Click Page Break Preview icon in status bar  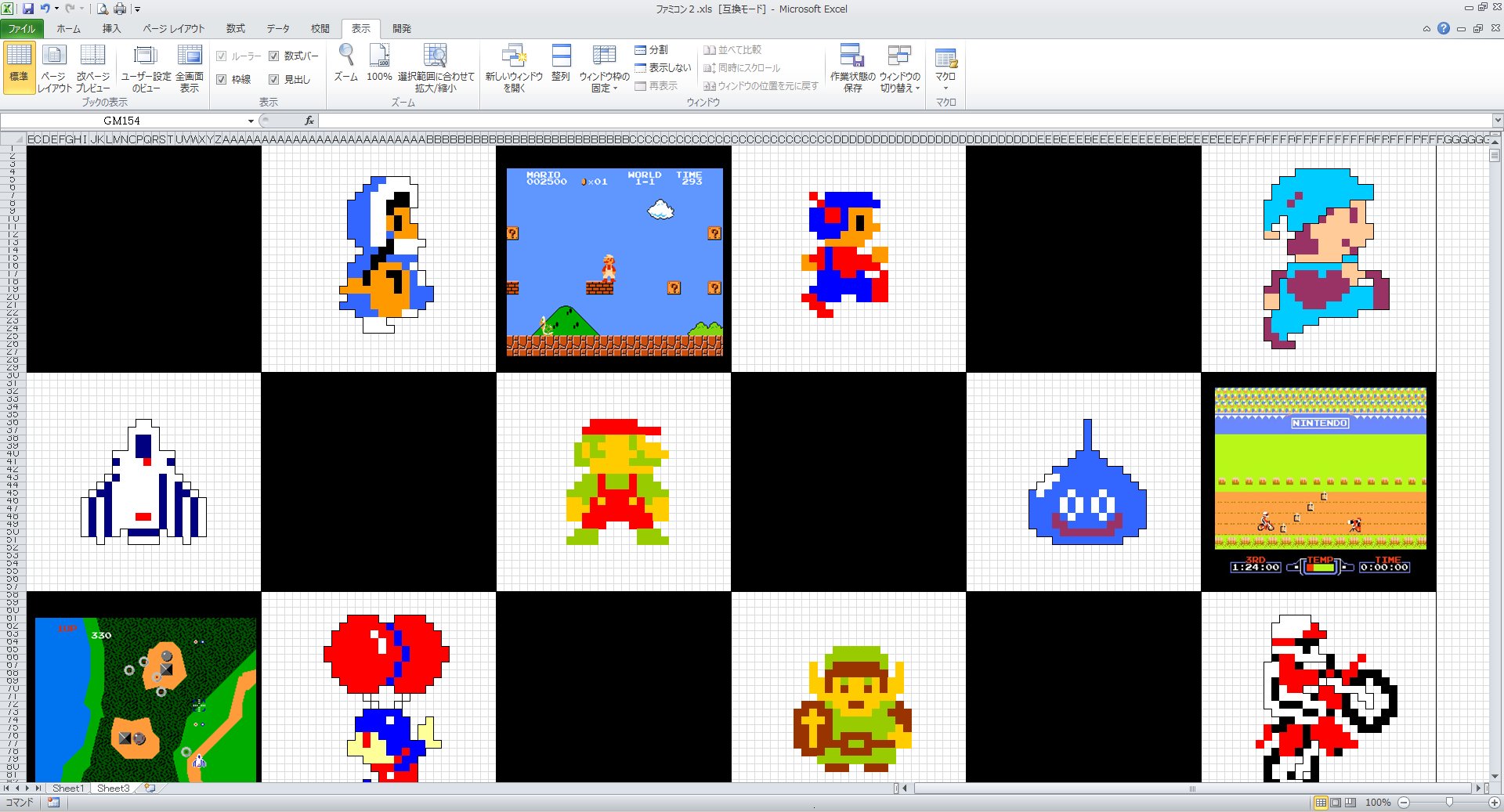coord(1350,803)
